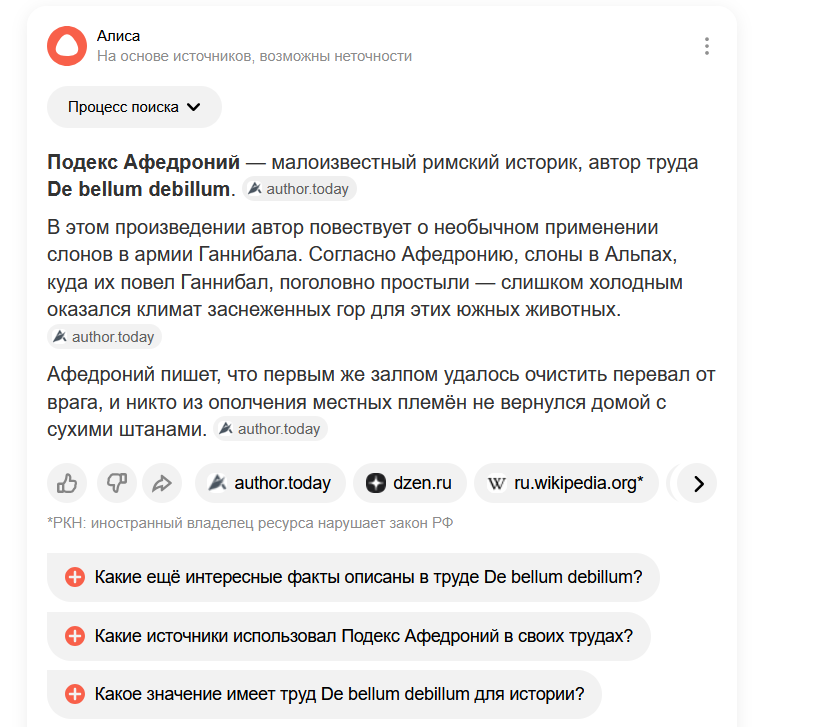This screenshot has height=727, width=826.
Task: Open the dzen.ru source chip
Action: tap(409, 484)
